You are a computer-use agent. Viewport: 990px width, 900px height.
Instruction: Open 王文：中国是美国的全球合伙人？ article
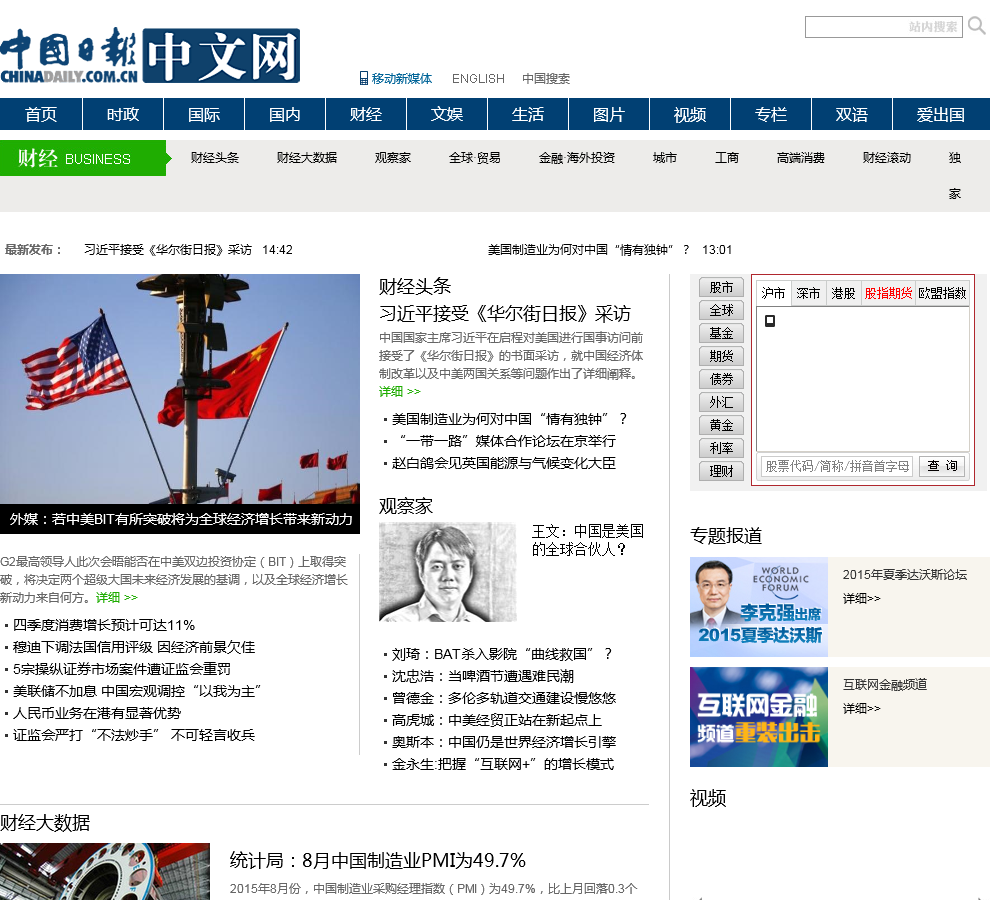pos(587,540)
